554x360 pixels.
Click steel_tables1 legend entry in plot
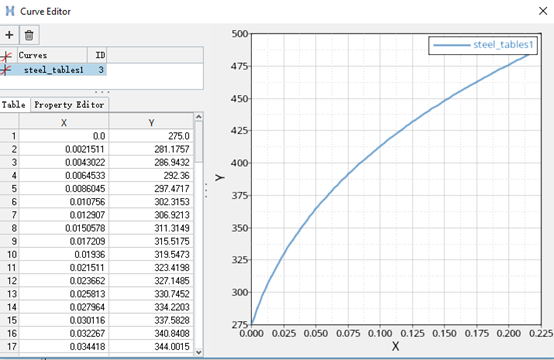click(x=483, y=45)
